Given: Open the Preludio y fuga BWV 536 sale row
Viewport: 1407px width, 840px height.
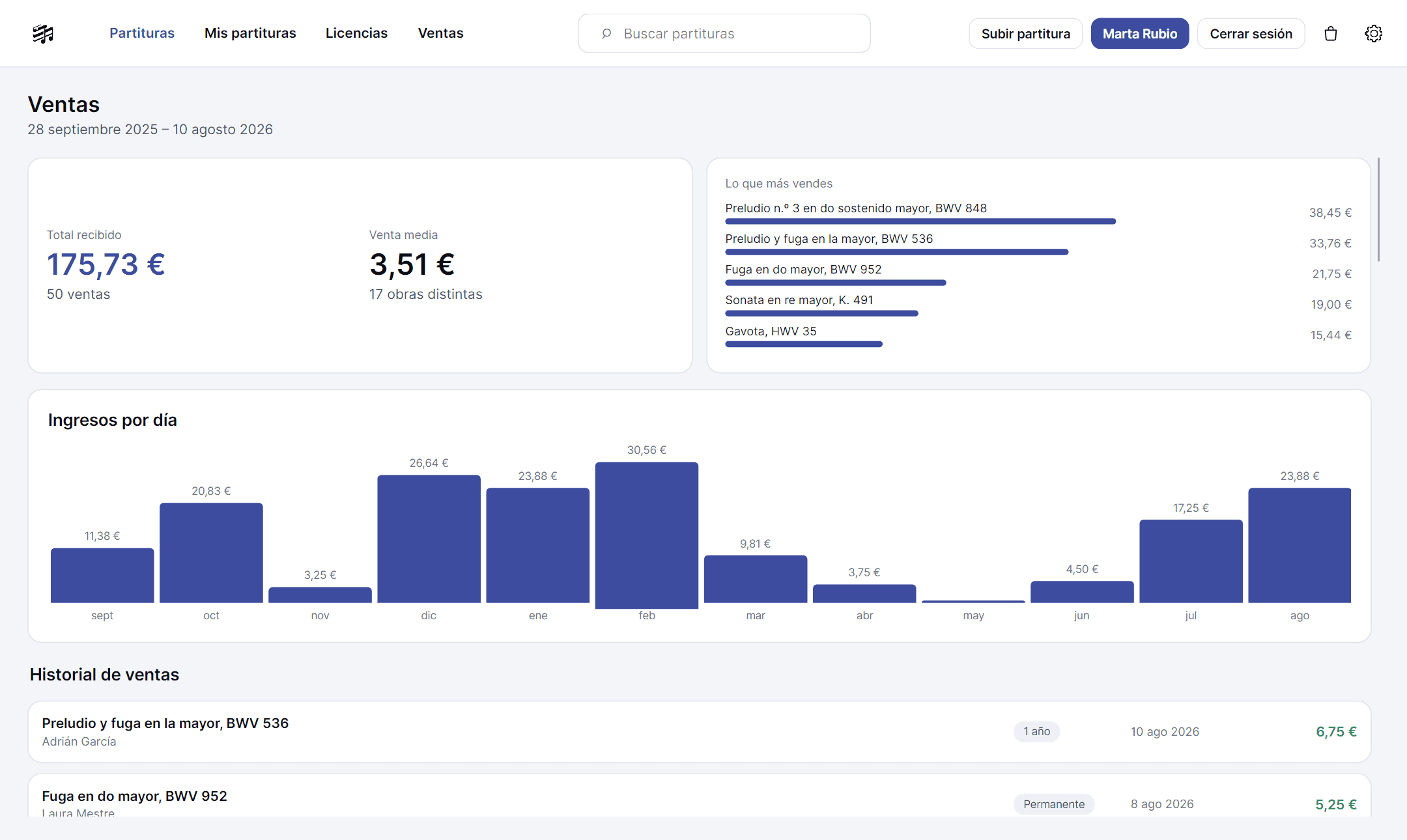Looking at the screenshot, I should (699, 732).
